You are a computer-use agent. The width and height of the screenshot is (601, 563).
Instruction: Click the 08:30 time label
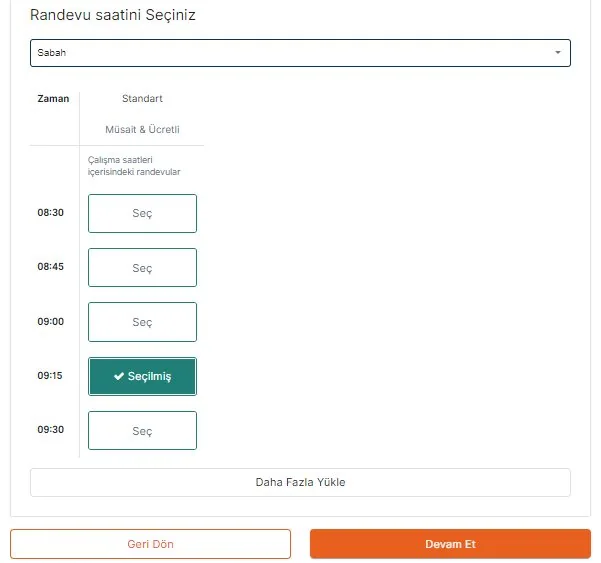pos(51,213)
